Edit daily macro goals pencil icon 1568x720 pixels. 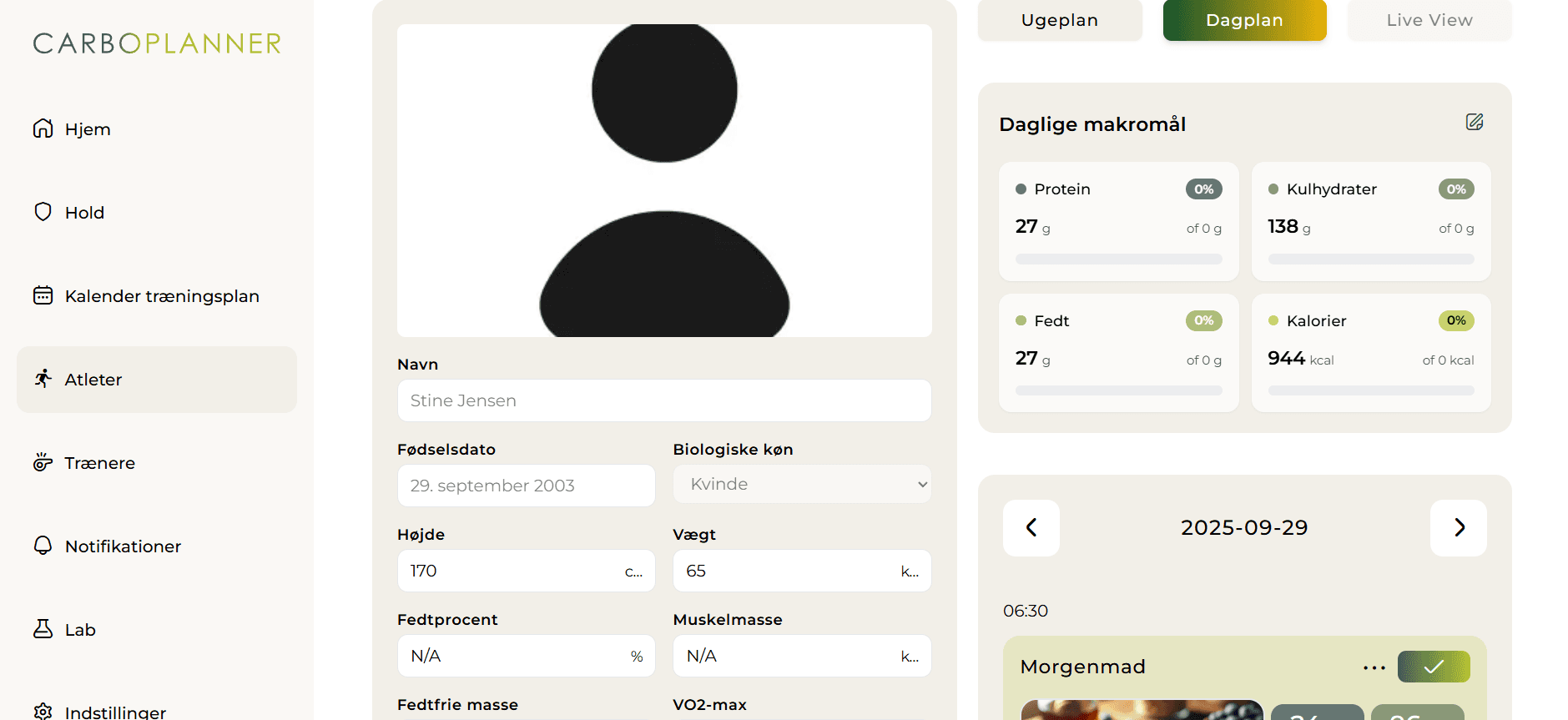[x=1475, y=122]
